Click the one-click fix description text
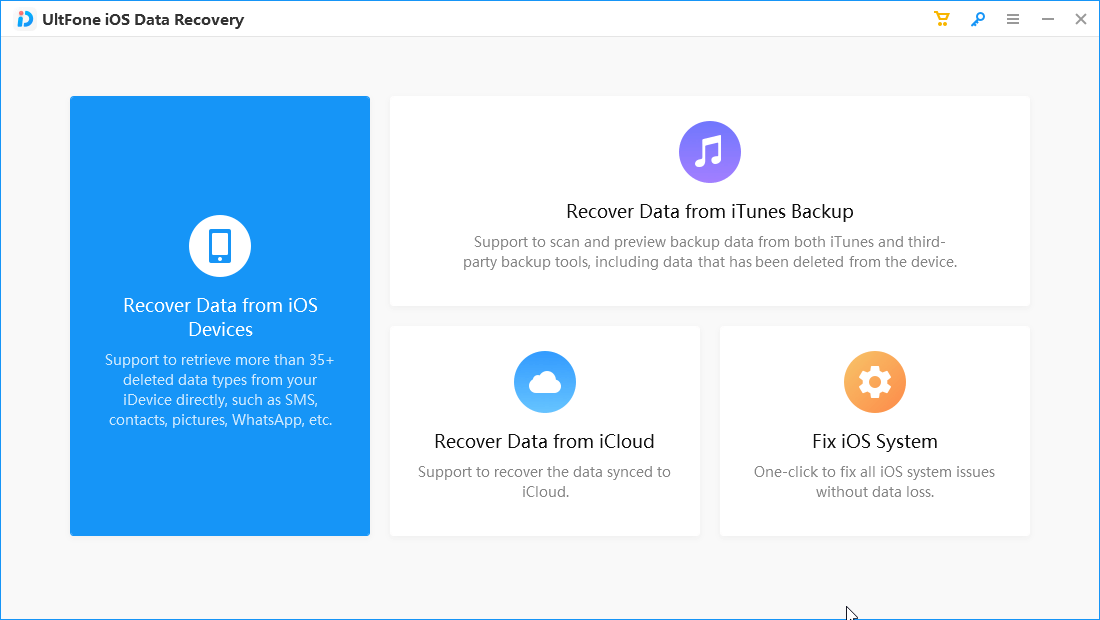The image size is (1100, 620). click(x=875, y=481)
